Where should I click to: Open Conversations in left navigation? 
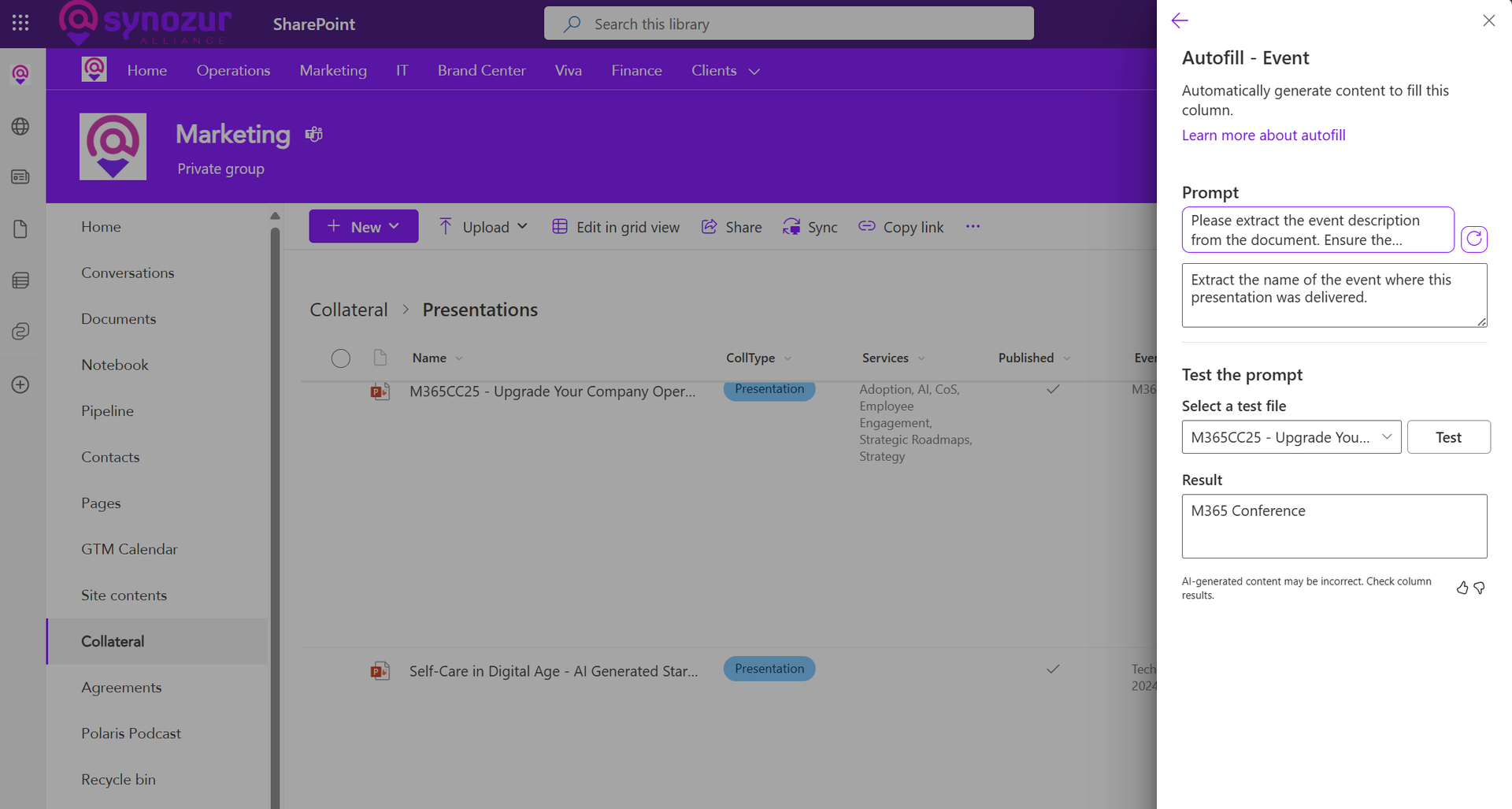128,273
